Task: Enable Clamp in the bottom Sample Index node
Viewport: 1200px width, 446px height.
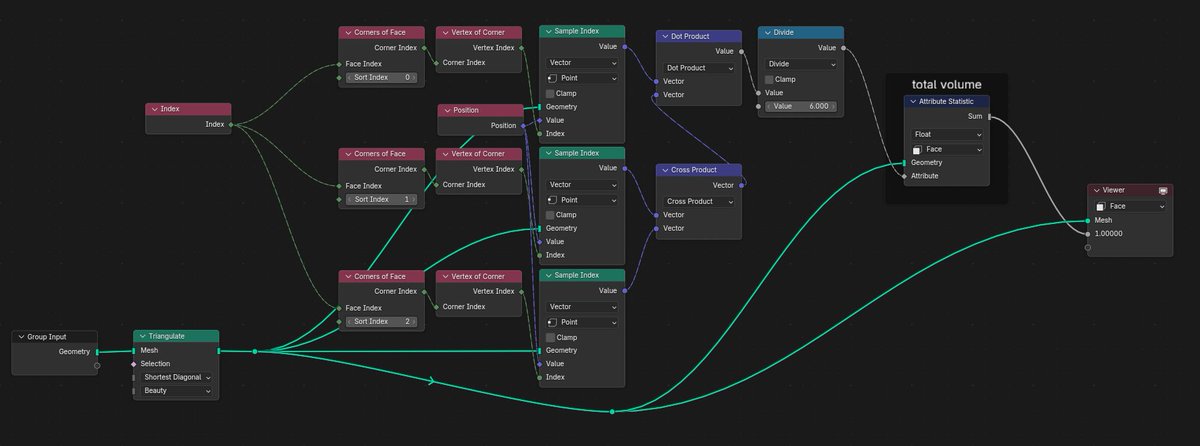Action: pos(551,337)
